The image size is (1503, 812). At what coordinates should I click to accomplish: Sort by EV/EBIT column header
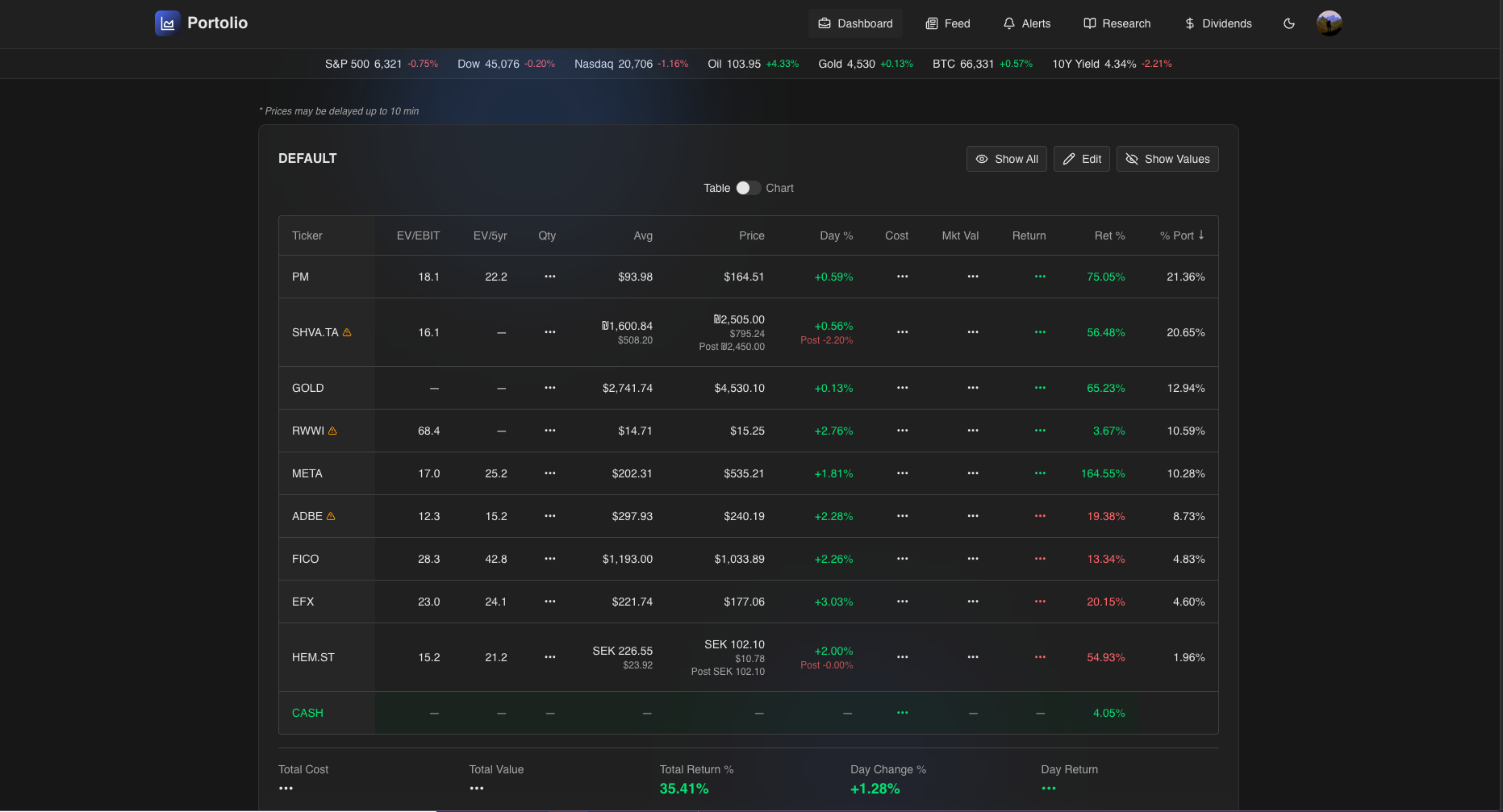coord(418,235)
